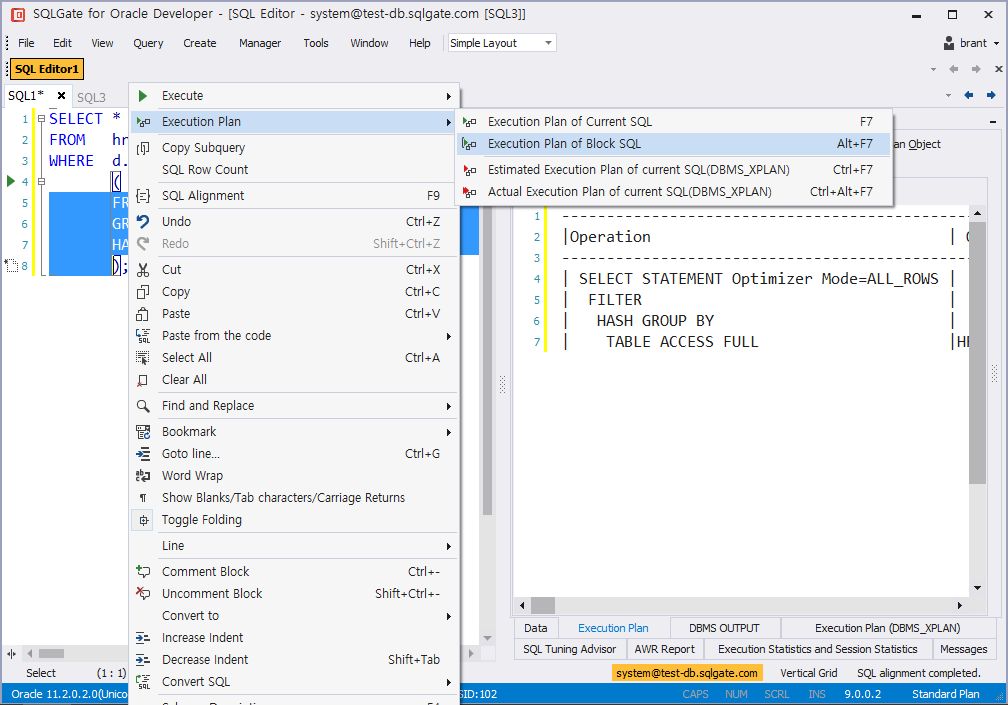1008x705 pixels.
Task: Click the plan panel scroll-down arrow
Action: tap(977, 587)
